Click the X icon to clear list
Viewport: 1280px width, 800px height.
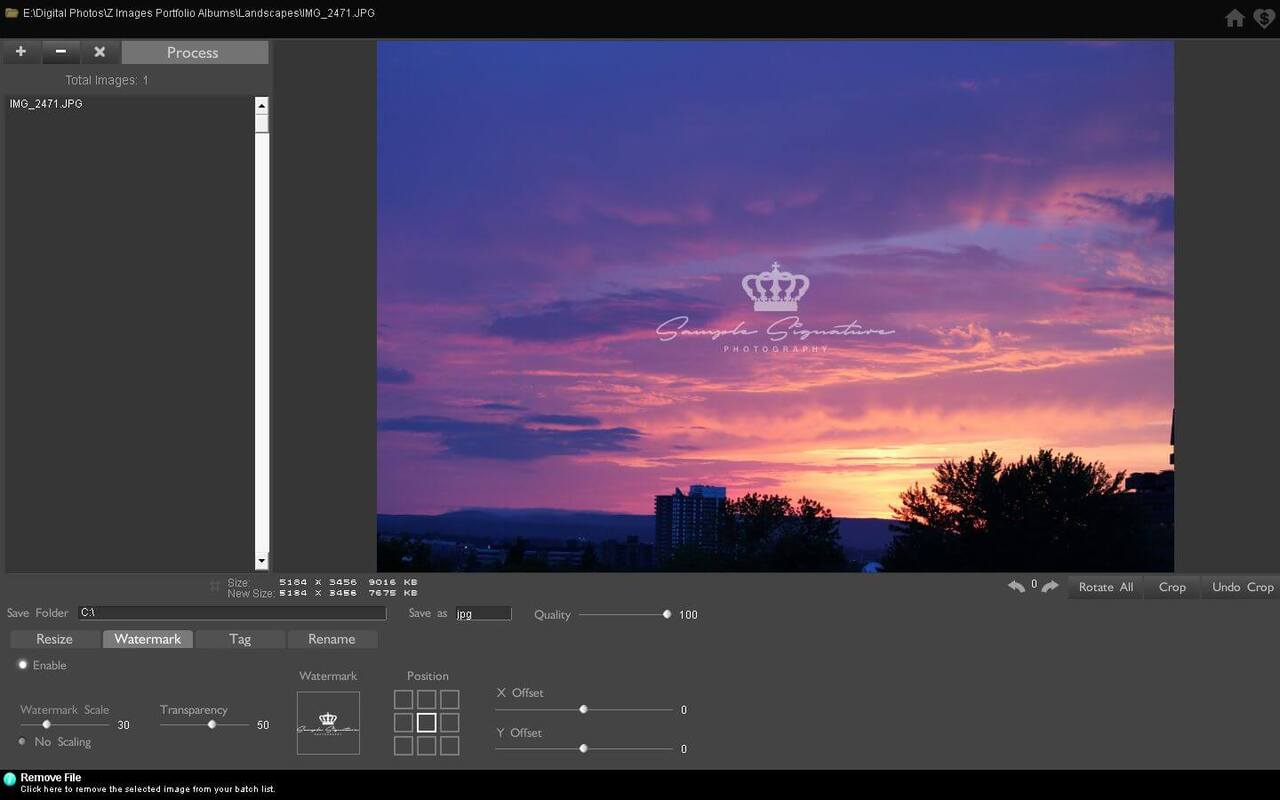pyautogui.click(x=99, y=52)
